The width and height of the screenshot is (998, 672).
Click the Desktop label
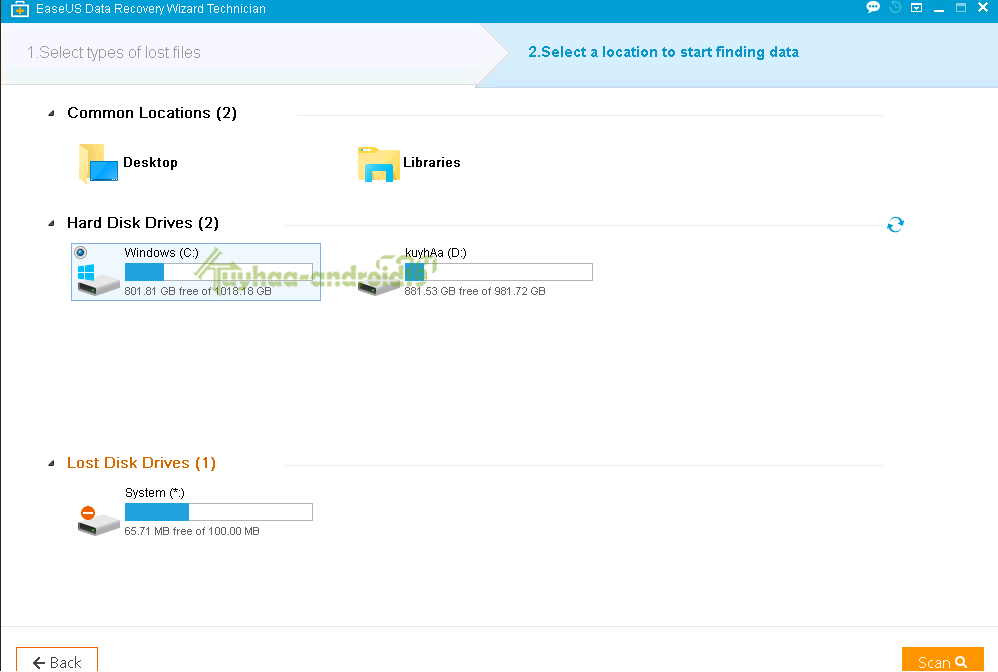coord(150,163)
